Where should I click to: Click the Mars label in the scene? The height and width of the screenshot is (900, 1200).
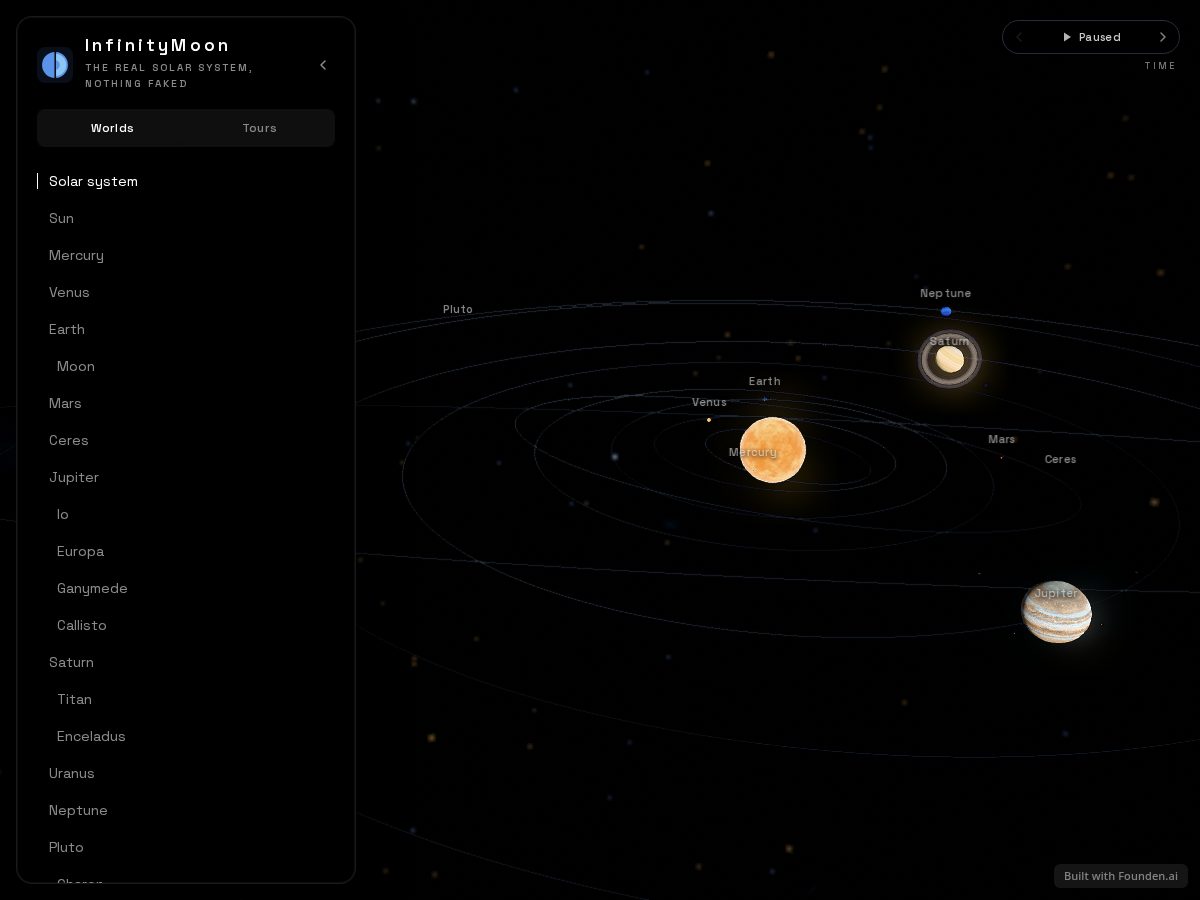[x=1001, y=439]
